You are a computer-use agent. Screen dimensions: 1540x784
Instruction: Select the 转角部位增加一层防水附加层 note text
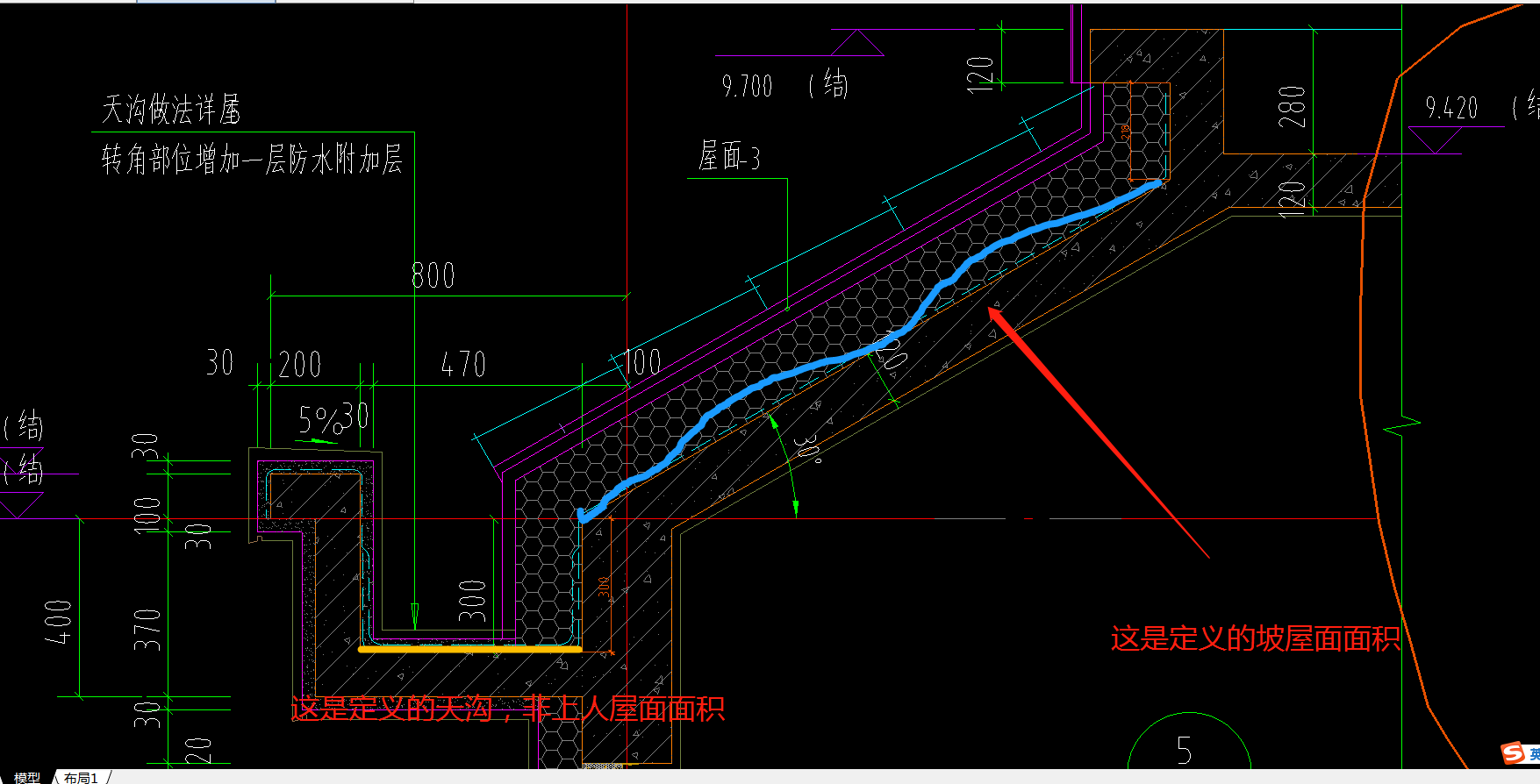[252, 159]
